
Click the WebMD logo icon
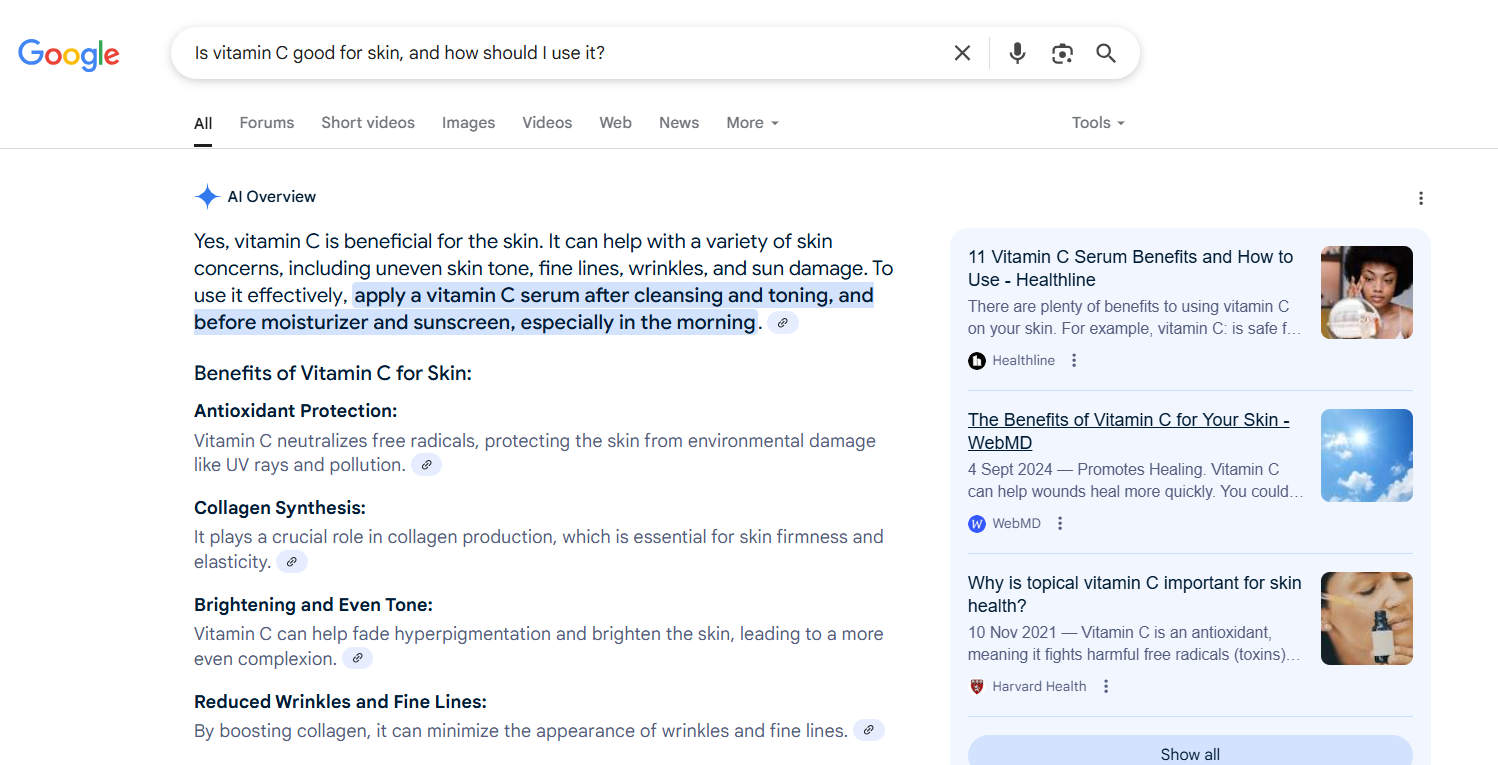point(976,523)
